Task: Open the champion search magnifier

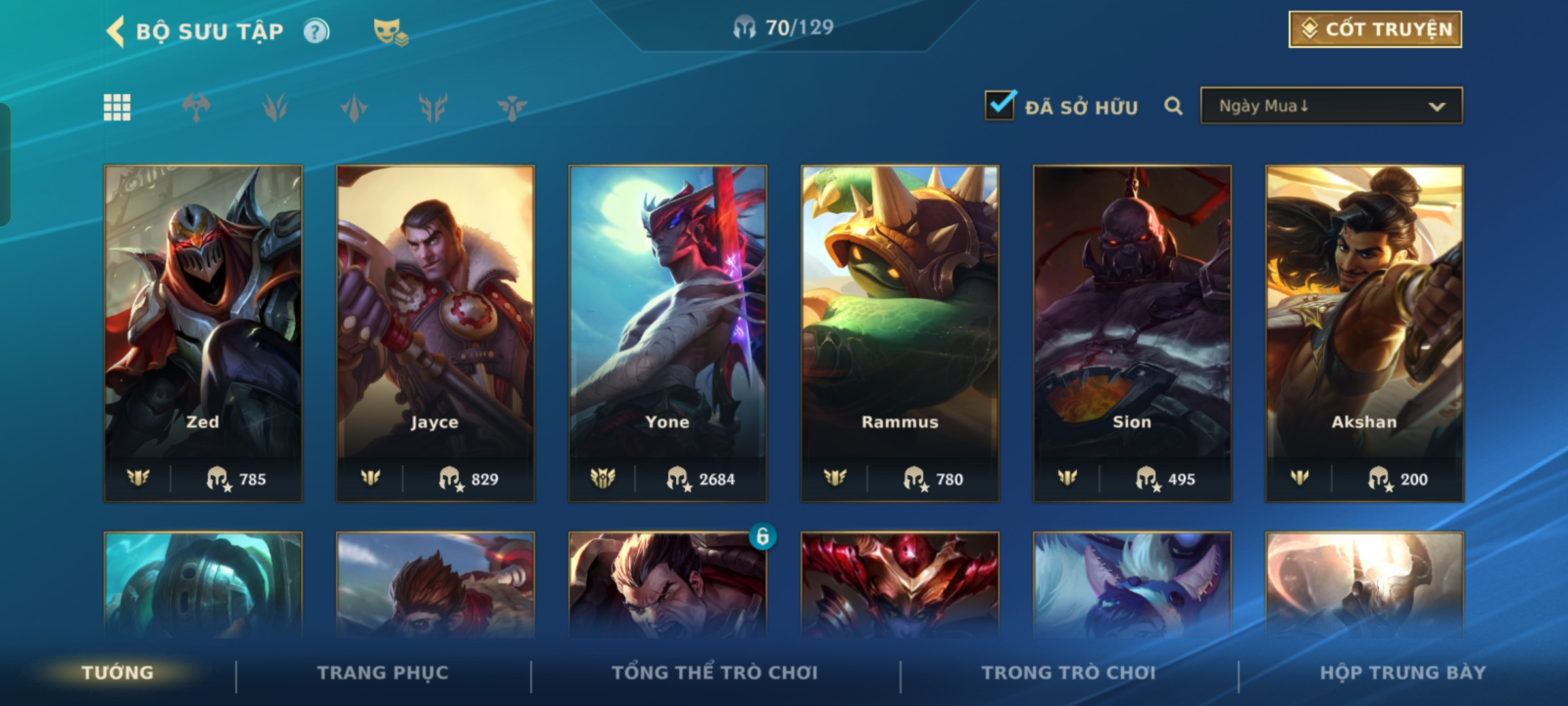Action: coord(1173,106)
